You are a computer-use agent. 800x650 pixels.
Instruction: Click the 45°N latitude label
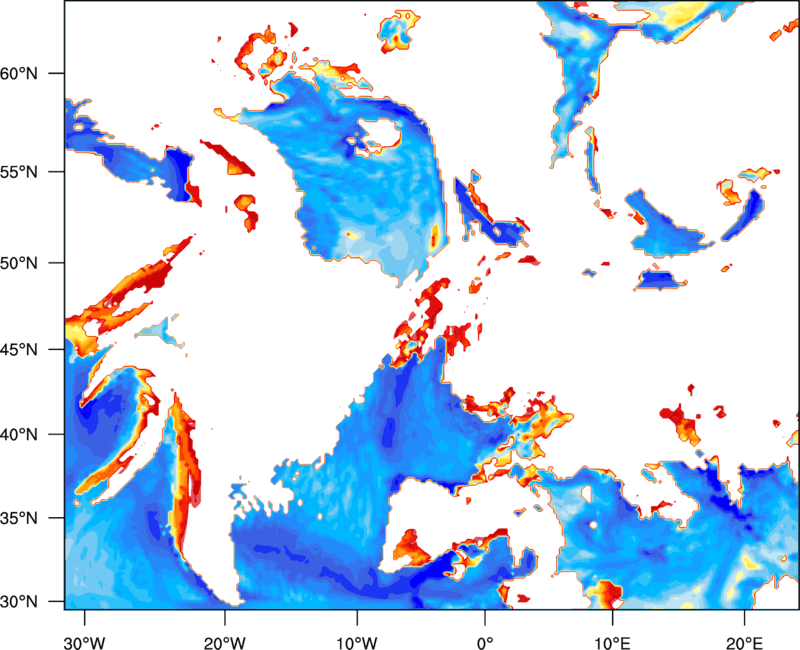[x=19, y=350]
